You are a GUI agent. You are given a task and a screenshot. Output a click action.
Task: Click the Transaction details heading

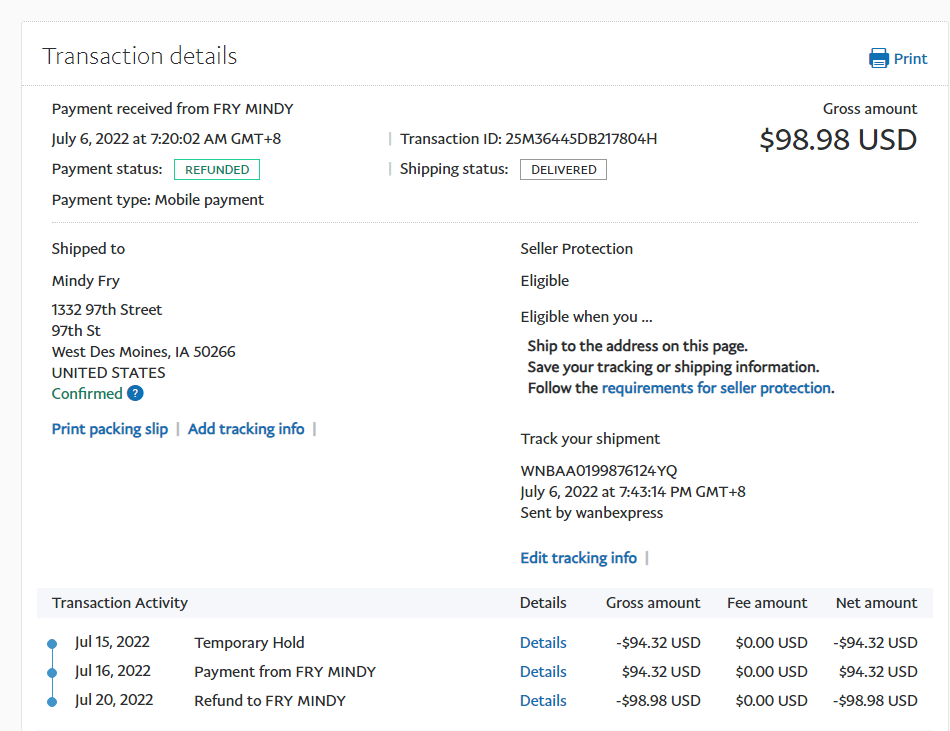[140, 56]
